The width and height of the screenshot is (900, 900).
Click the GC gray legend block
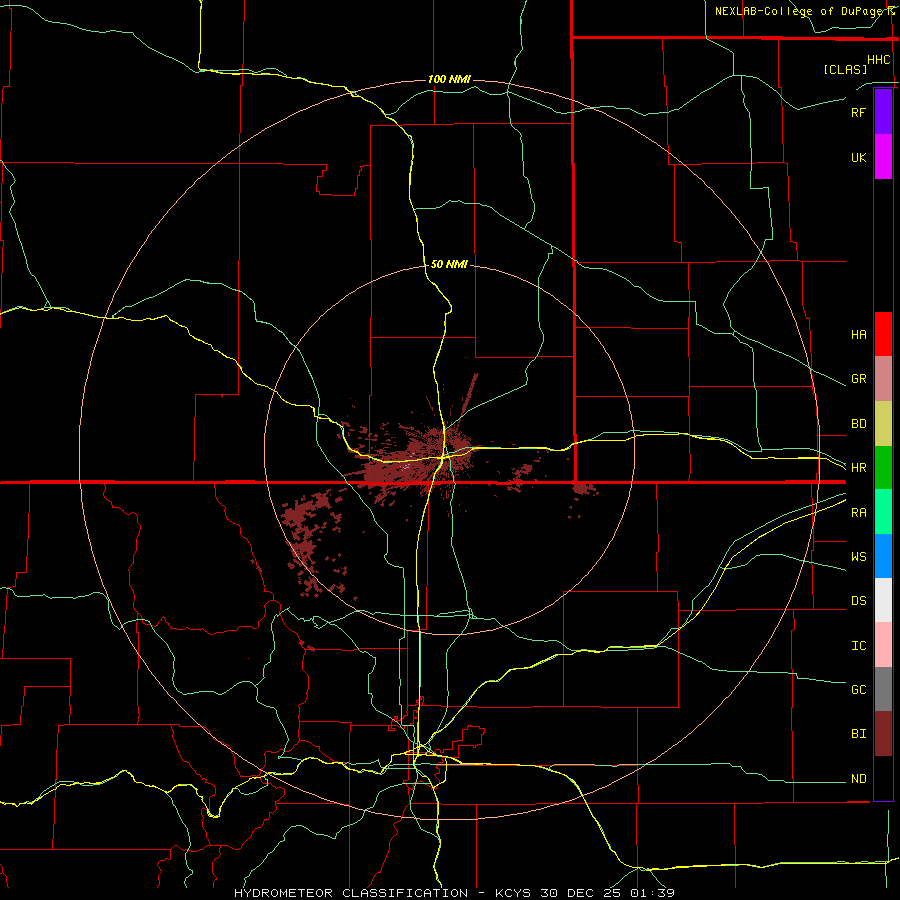pos(883,689)
